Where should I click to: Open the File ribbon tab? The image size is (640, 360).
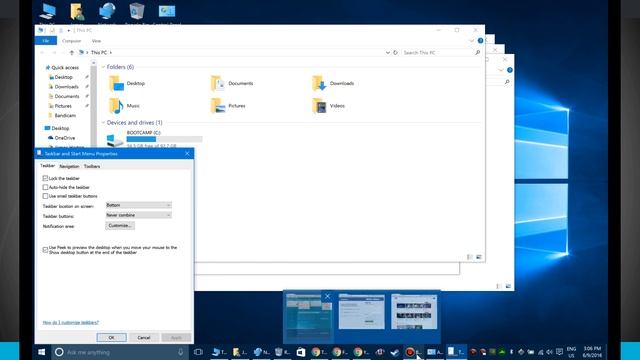(46, 41)
